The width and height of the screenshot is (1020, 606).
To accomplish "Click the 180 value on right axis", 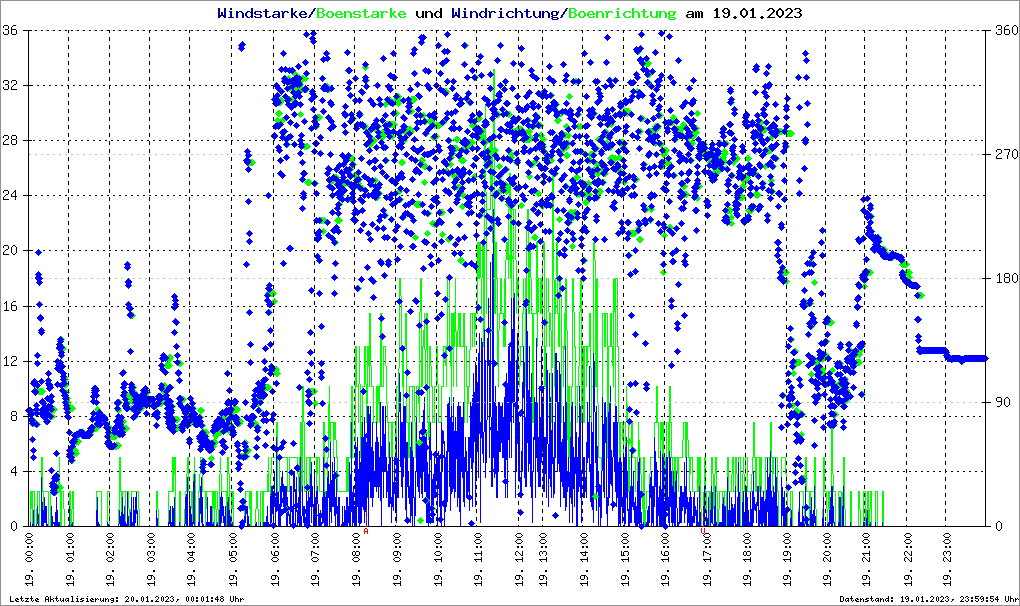I will click(1003, 278).
